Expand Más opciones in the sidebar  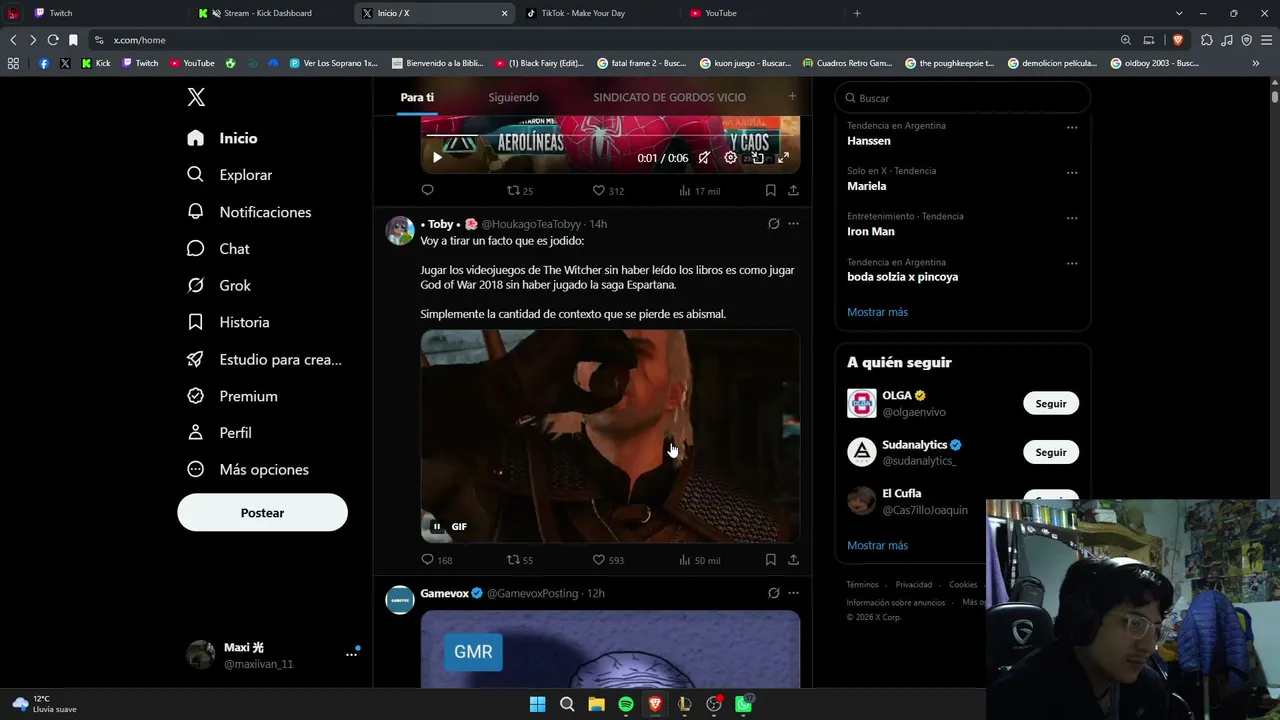tap(248, 470)
